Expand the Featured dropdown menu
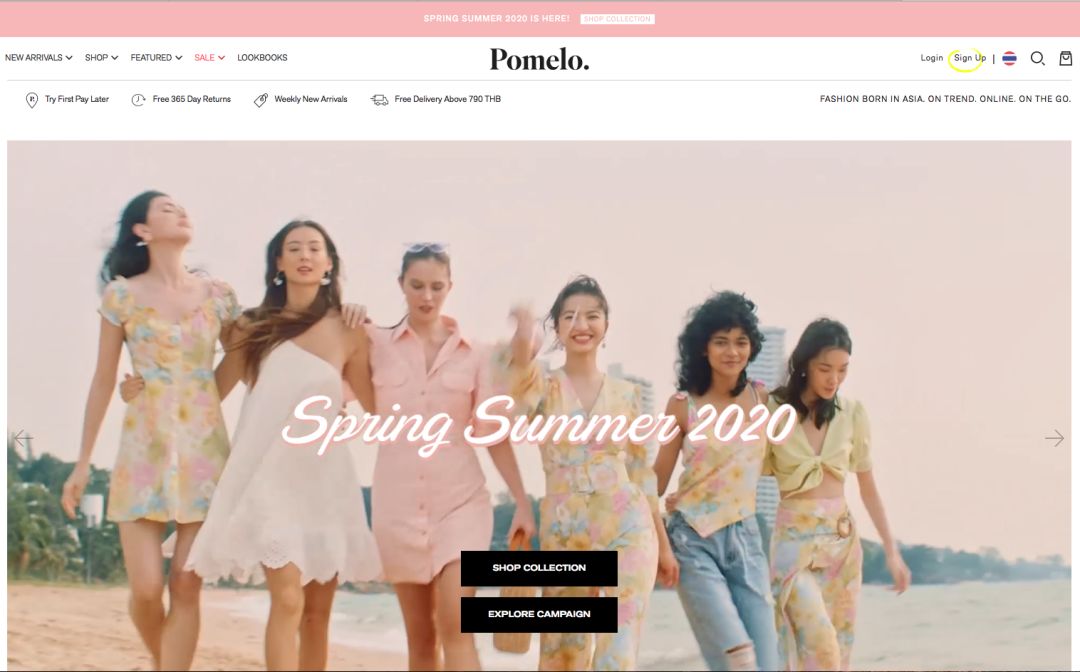The image size is (1080, 672). click(156, 58)
